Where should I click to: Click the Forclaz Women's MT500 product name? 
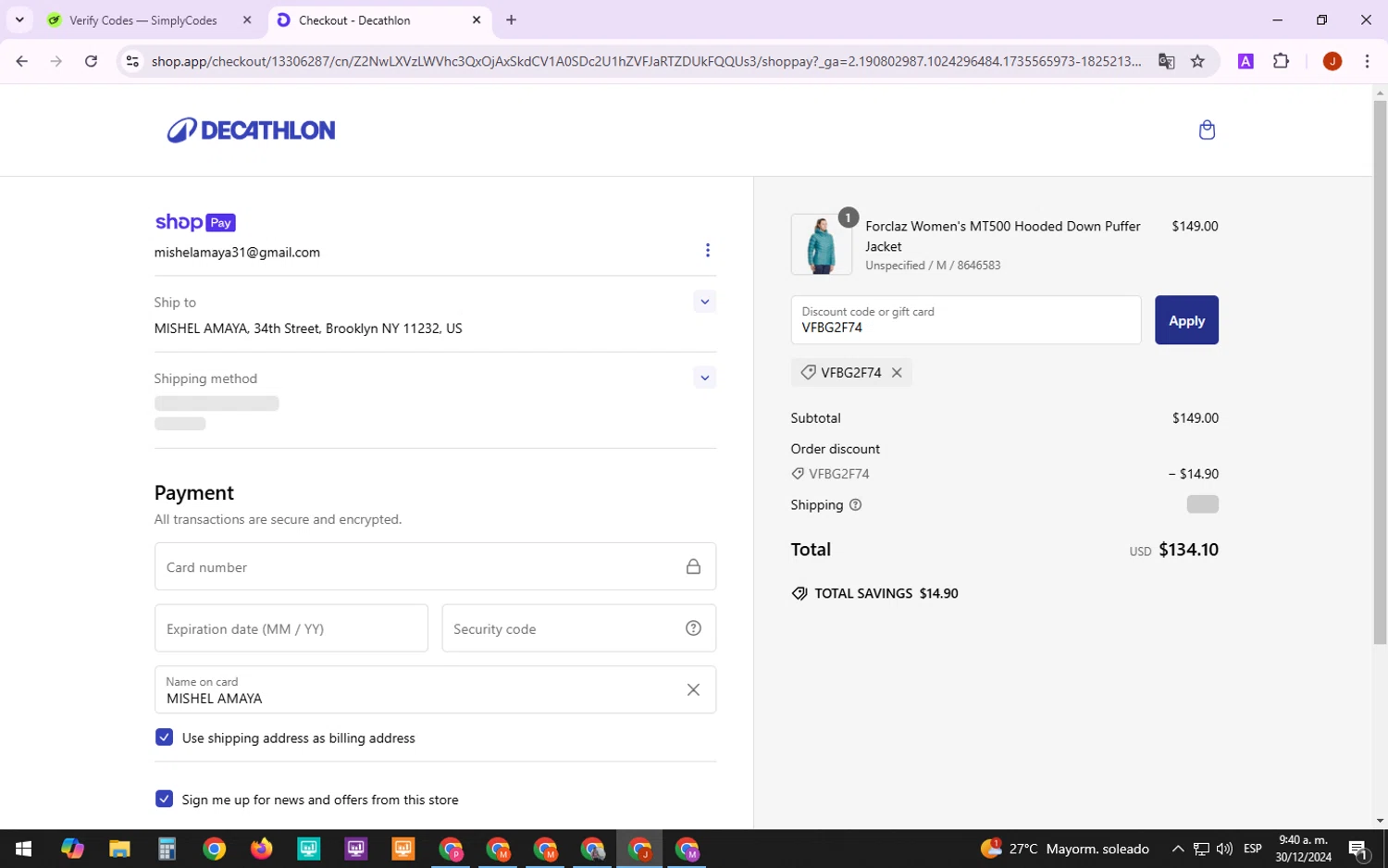click(1003, 236)
